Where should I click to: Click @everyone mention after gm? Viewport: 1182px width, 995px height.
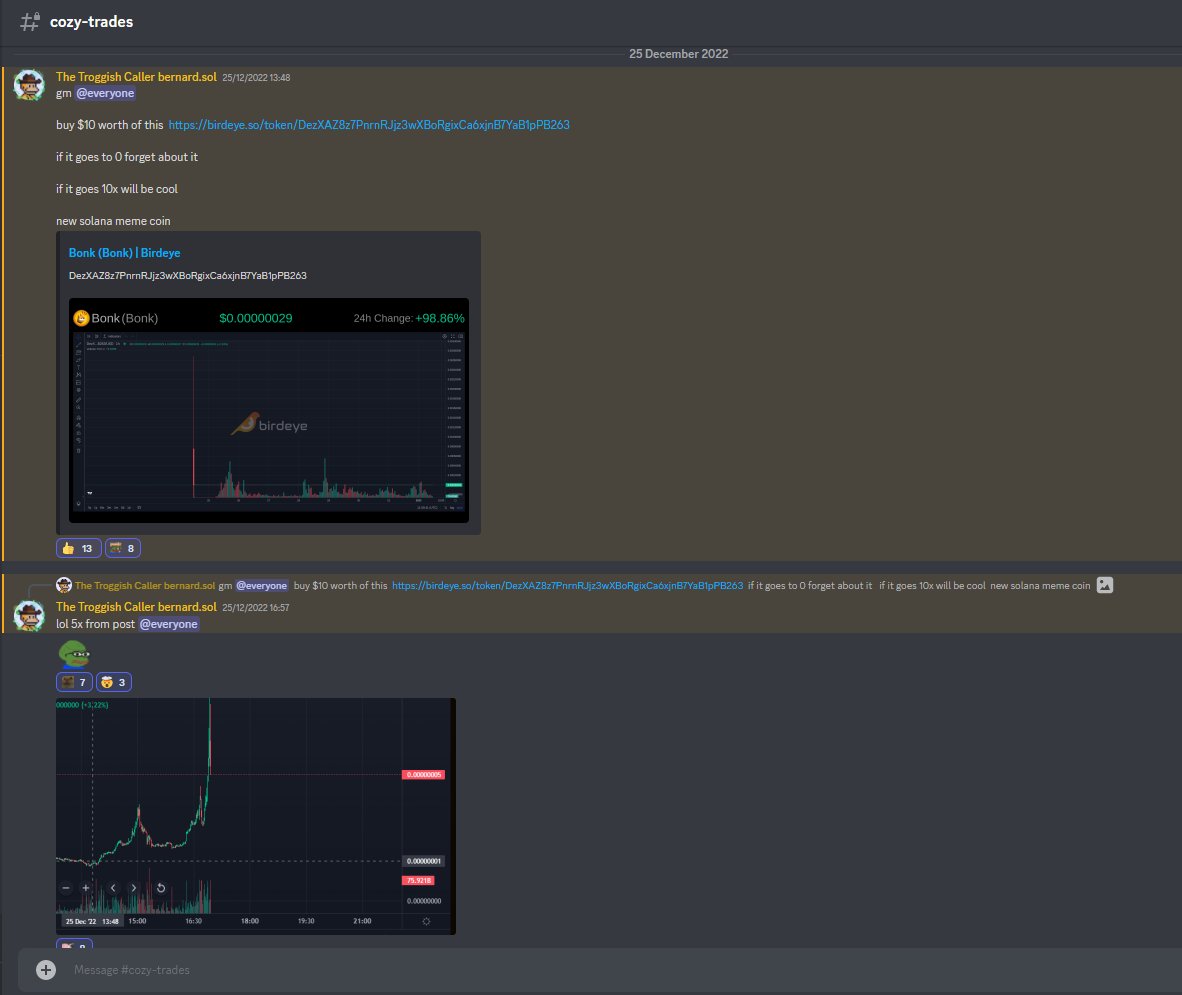tap(106, 93)
